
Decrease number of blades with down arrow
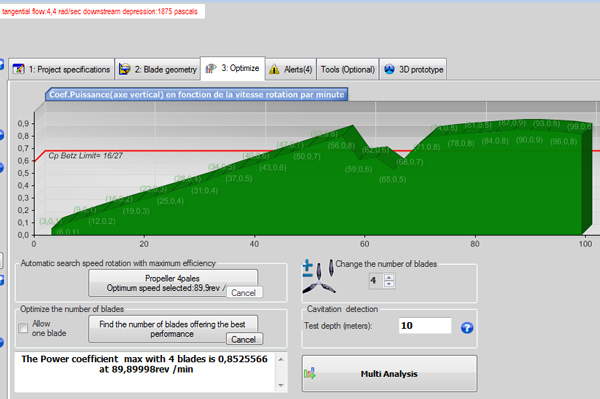pyautogui.click(x=389, y=284)
